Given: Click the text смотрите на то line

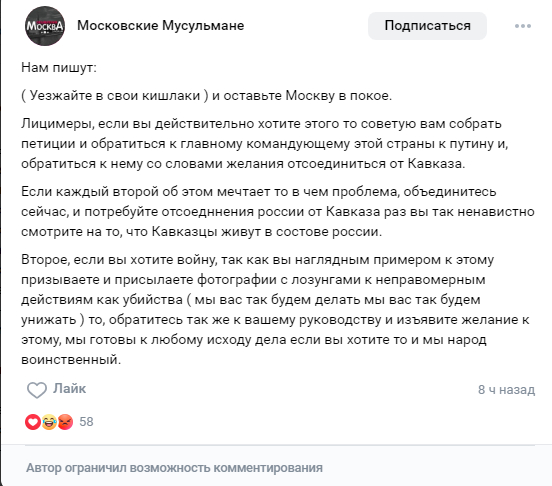Looking at the screenshot, I should [201, 232].
